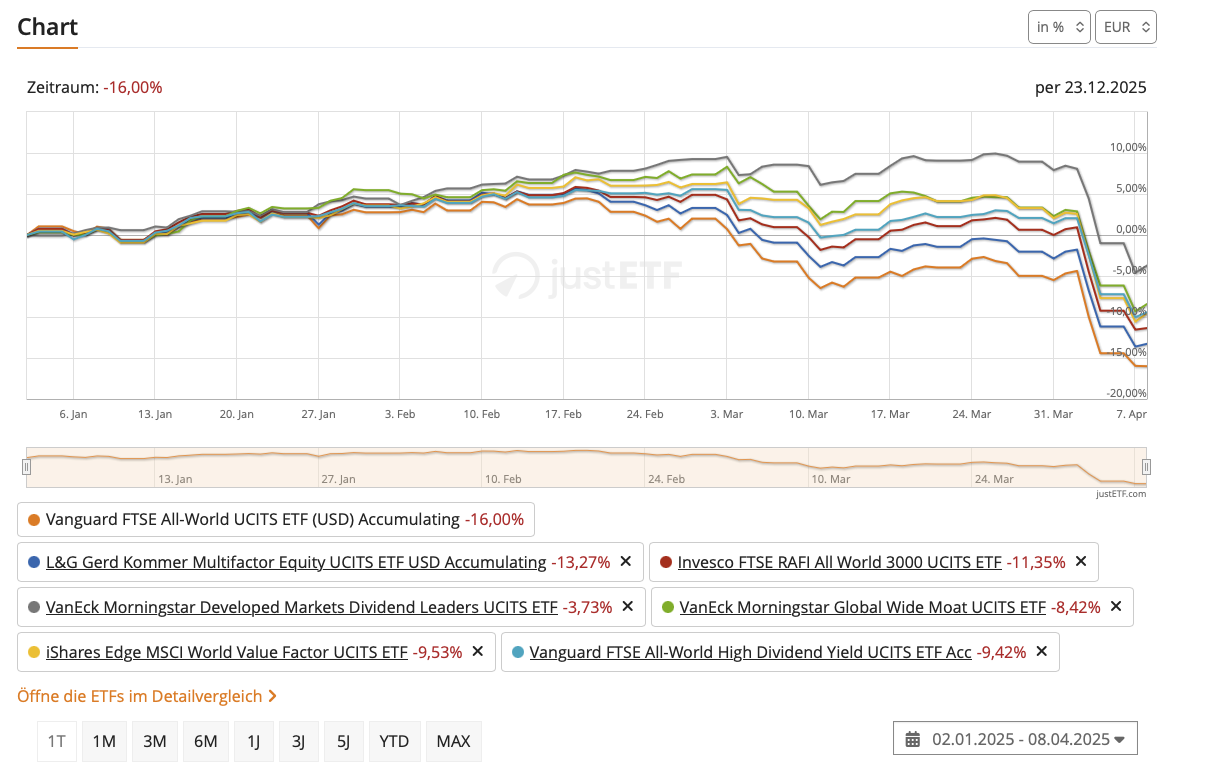Select the 1M time period tab
1227x776 pixels.
104,741
